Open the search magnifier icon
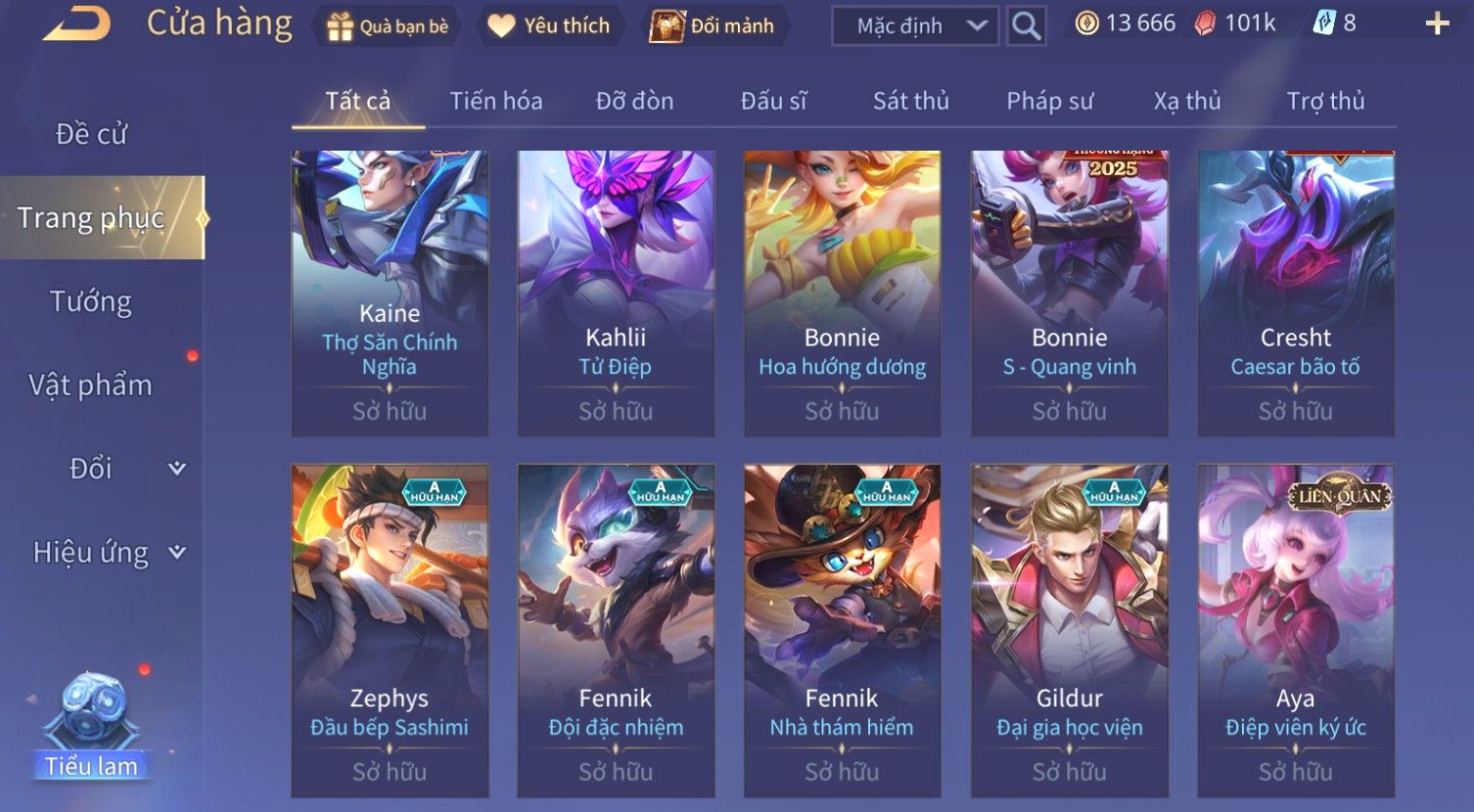Image resolution: width=1474 pixels, height=812 pixels. click(x=1026, y=26)
